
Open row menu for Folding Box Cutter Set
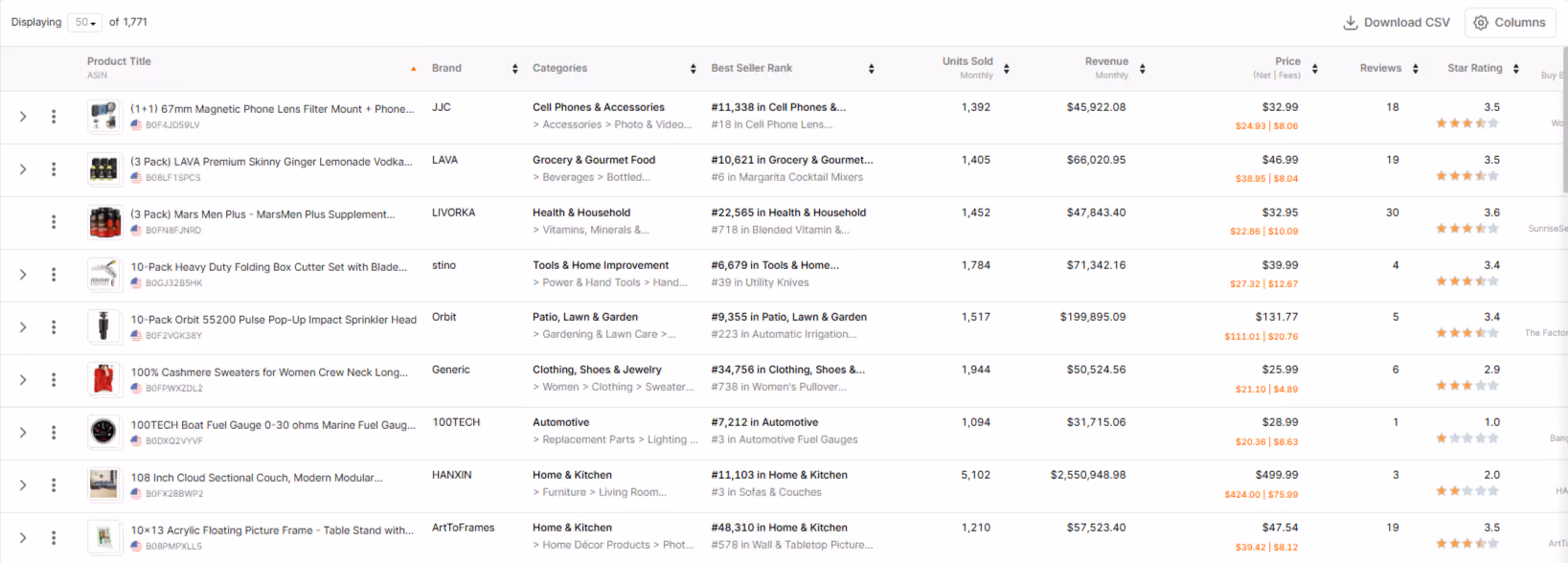click(54, 275)
